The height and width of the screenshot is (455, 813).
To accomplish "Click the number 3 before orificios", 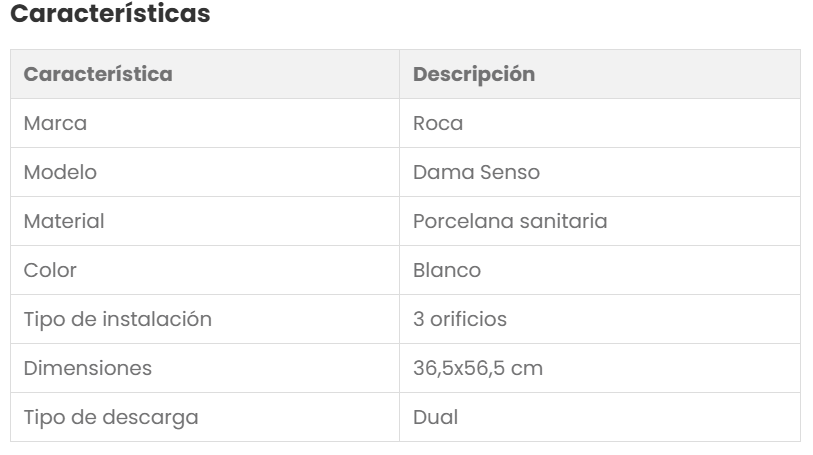I will tap(419, 320).
